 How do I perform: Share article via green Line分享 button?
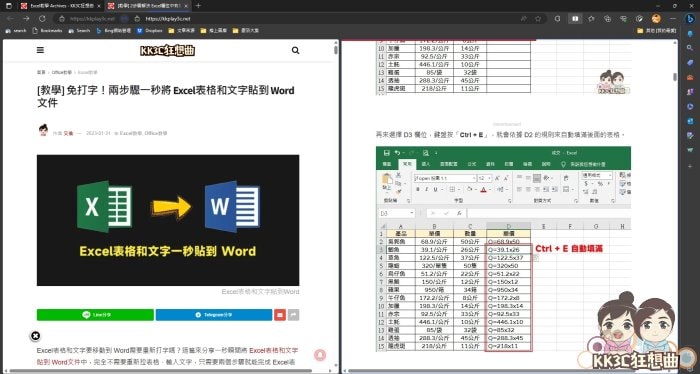pos(95,315)
